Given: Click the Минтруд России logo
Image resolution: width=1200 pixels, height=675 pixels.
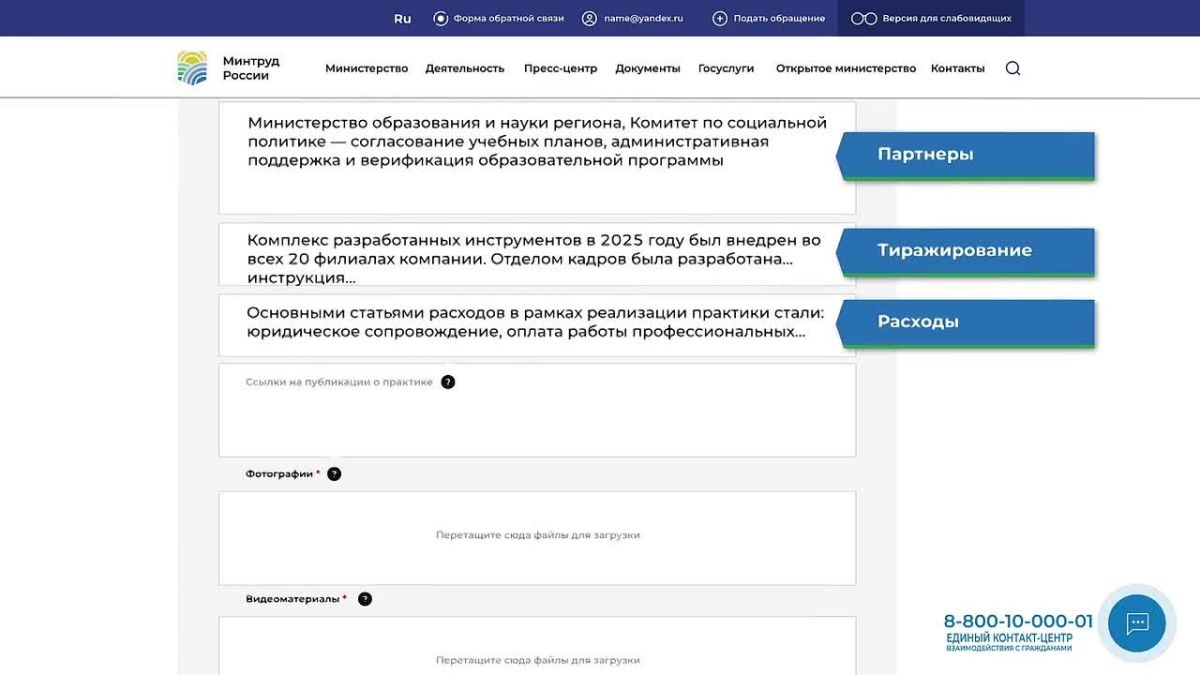Looking at the screenshot, I should click(x=228, y=68).
